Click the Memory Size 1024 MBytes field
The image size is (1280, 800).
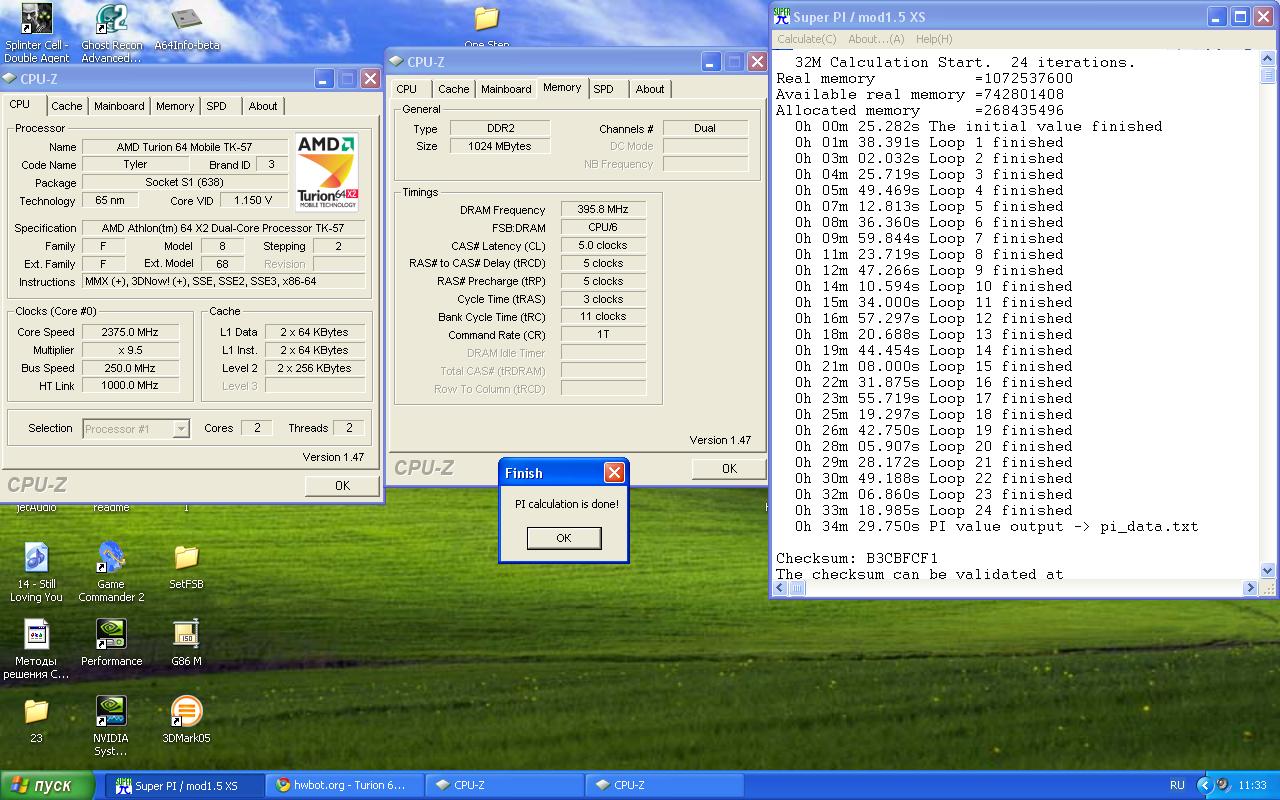(499, 146)
